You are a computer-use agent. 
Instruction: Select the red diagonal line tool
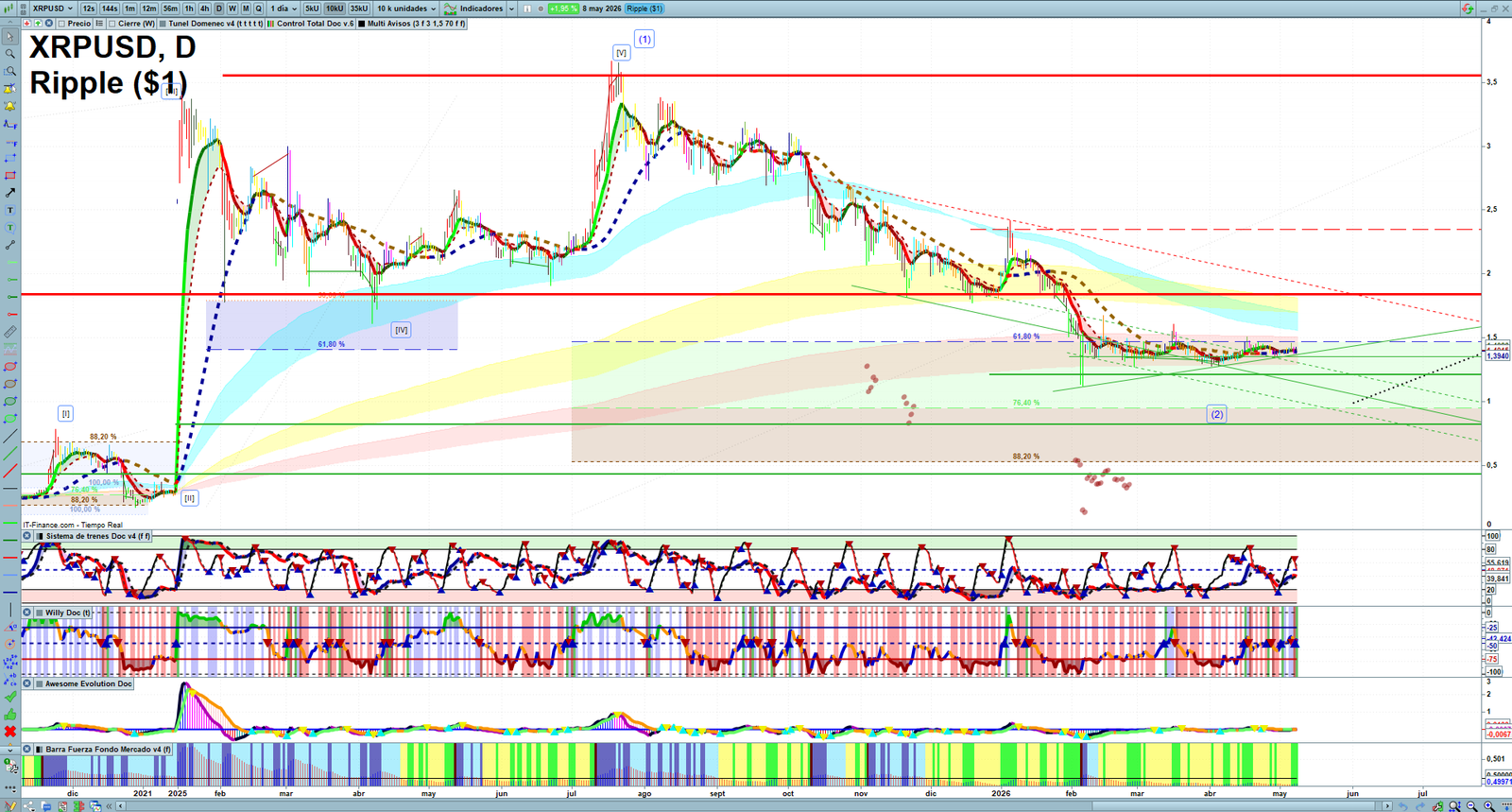pos(10,470)
